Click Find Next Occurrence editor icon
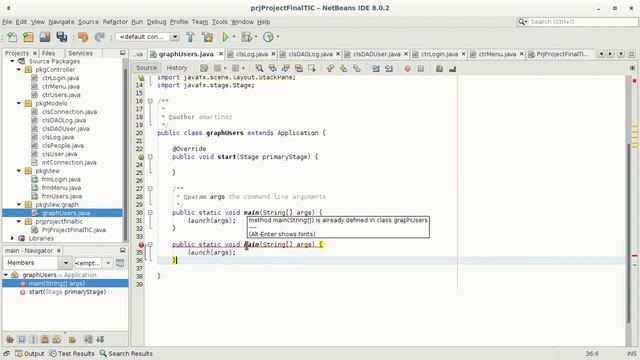 pos(286,69)
